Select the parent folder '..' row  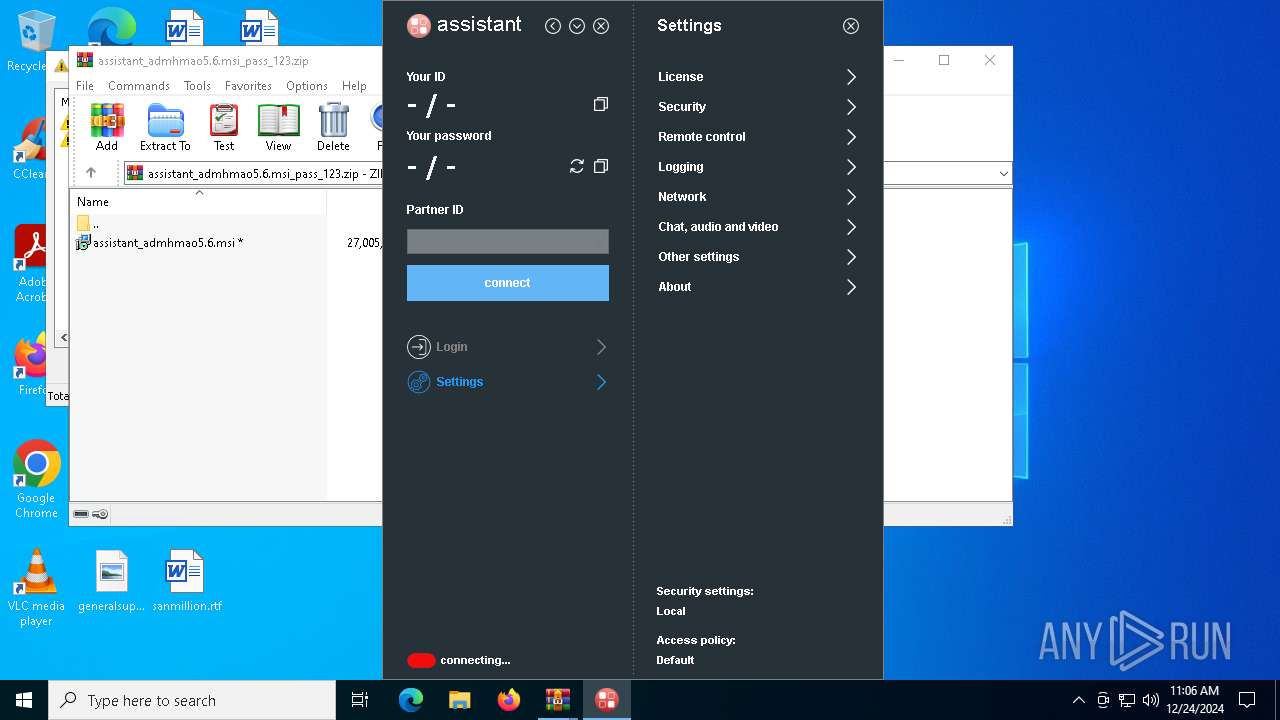pyautogui.click(x=89, y=224)
